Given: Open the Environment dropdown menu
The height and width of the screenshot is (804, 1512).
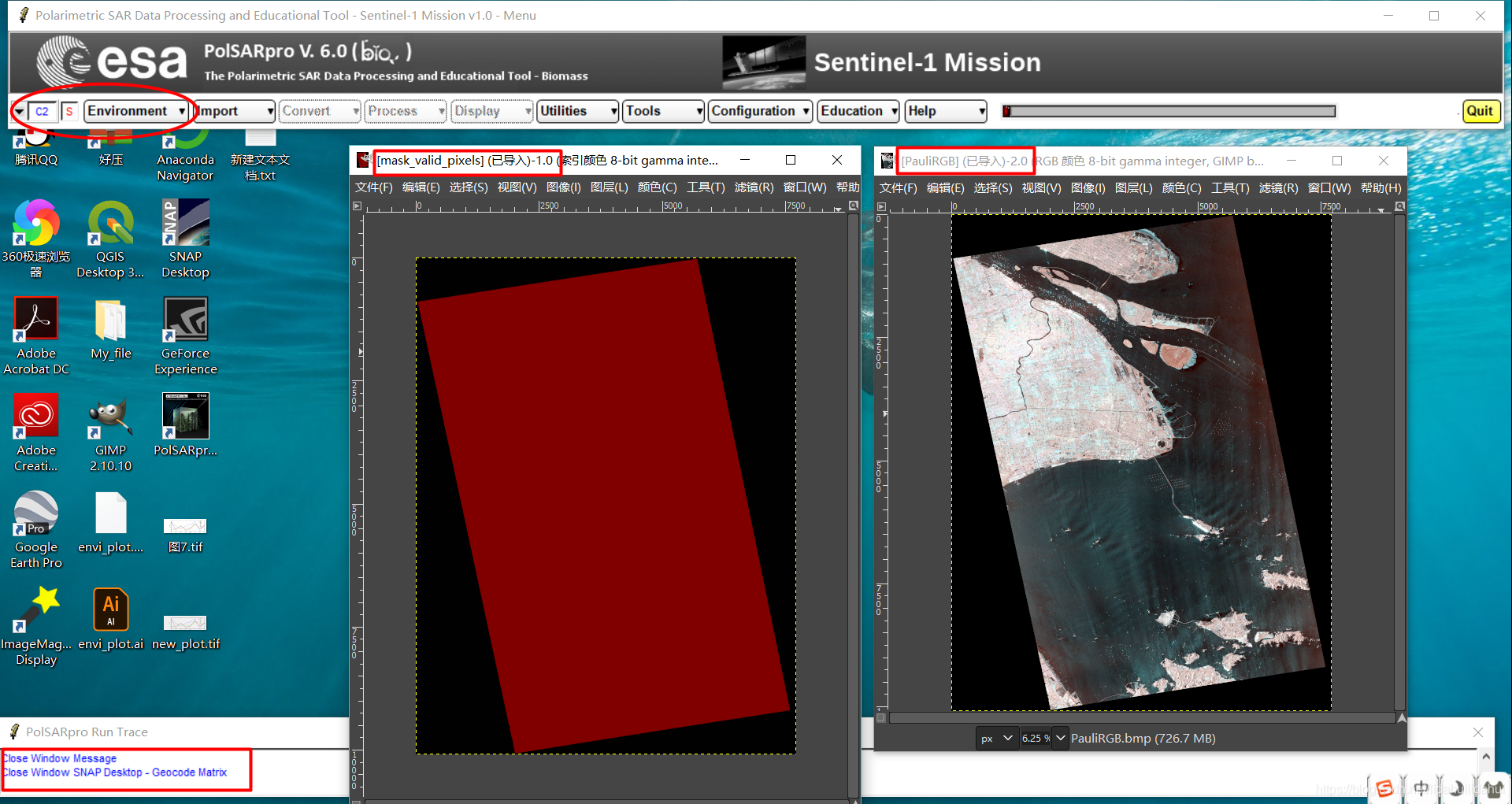Looking at the screenshot, I should [136, 111].
